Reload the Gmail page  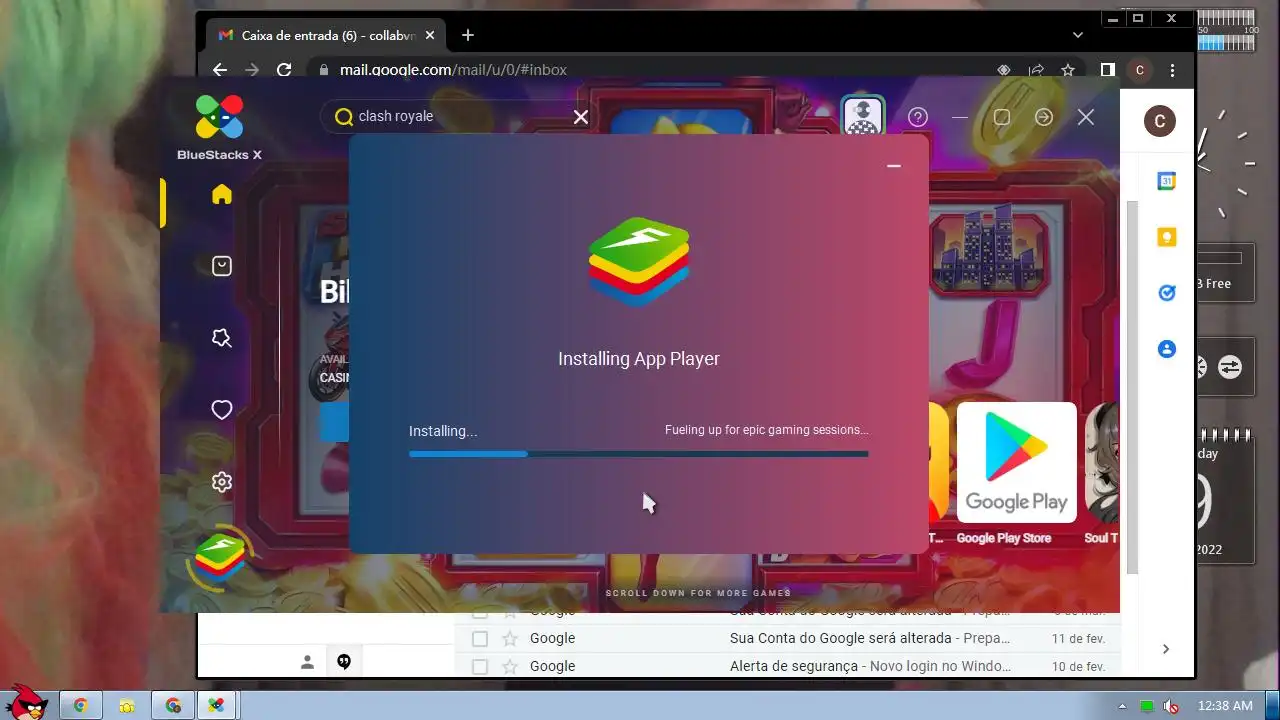pos(284,70)
